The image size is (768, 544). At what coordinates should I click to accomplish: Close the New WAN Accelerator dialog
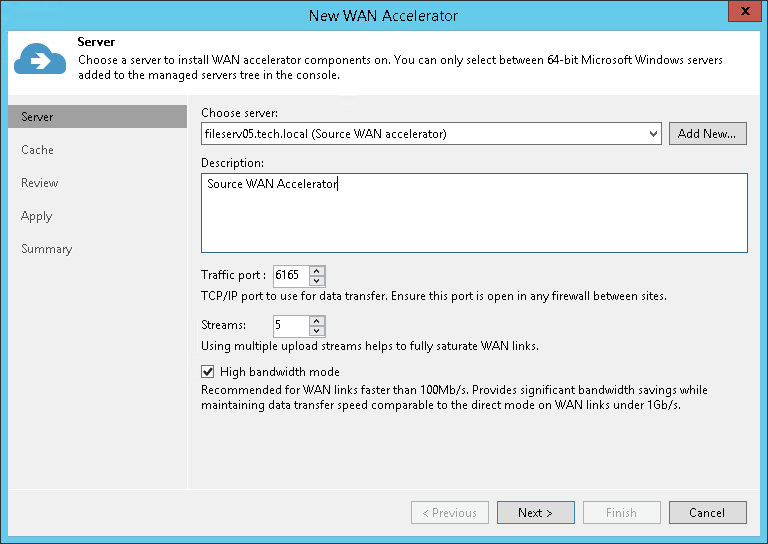point(741,14)
